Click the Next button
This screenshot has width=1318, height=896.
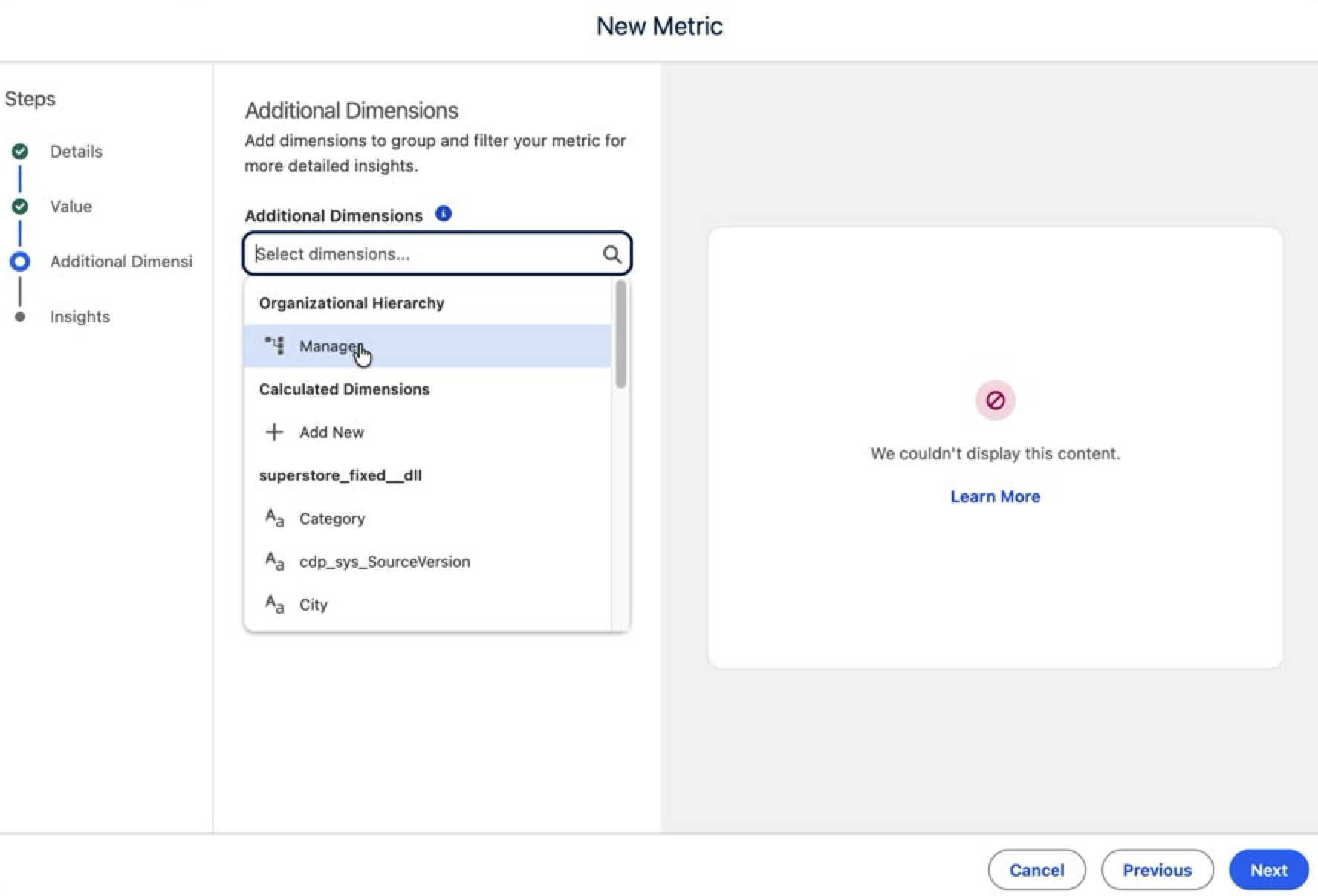(1268, 870)
